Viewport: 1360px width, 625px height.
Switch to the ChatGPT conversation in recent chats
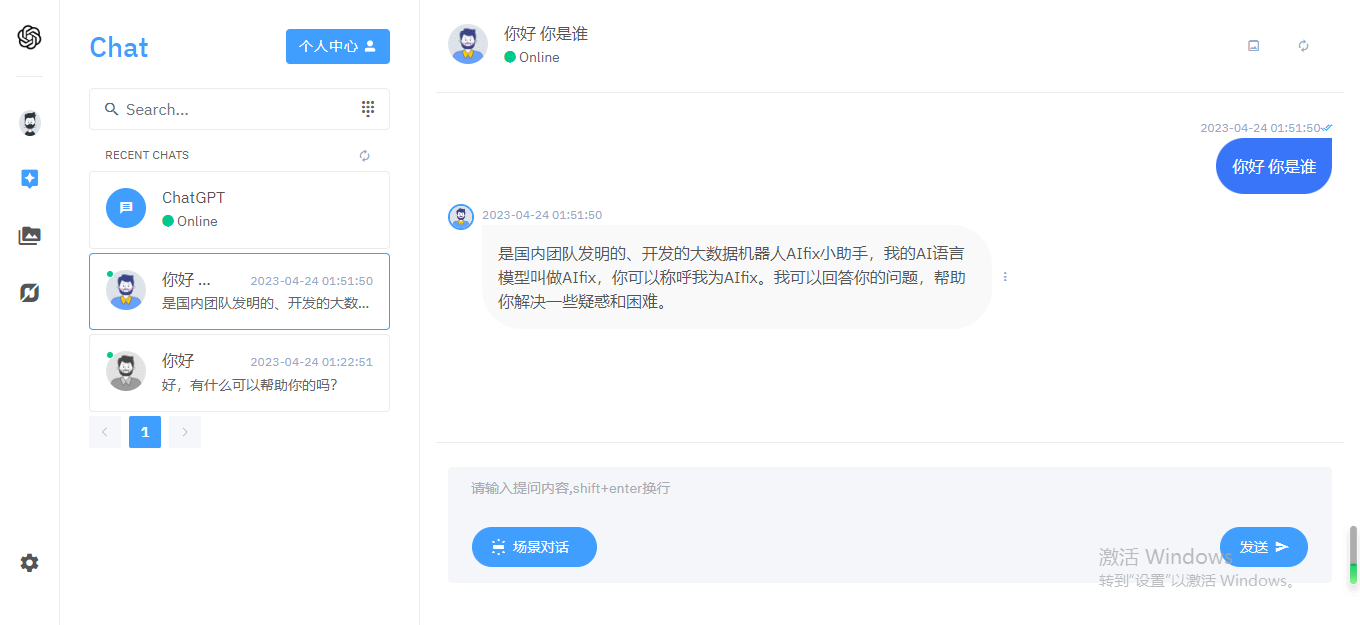pos(239,208)
